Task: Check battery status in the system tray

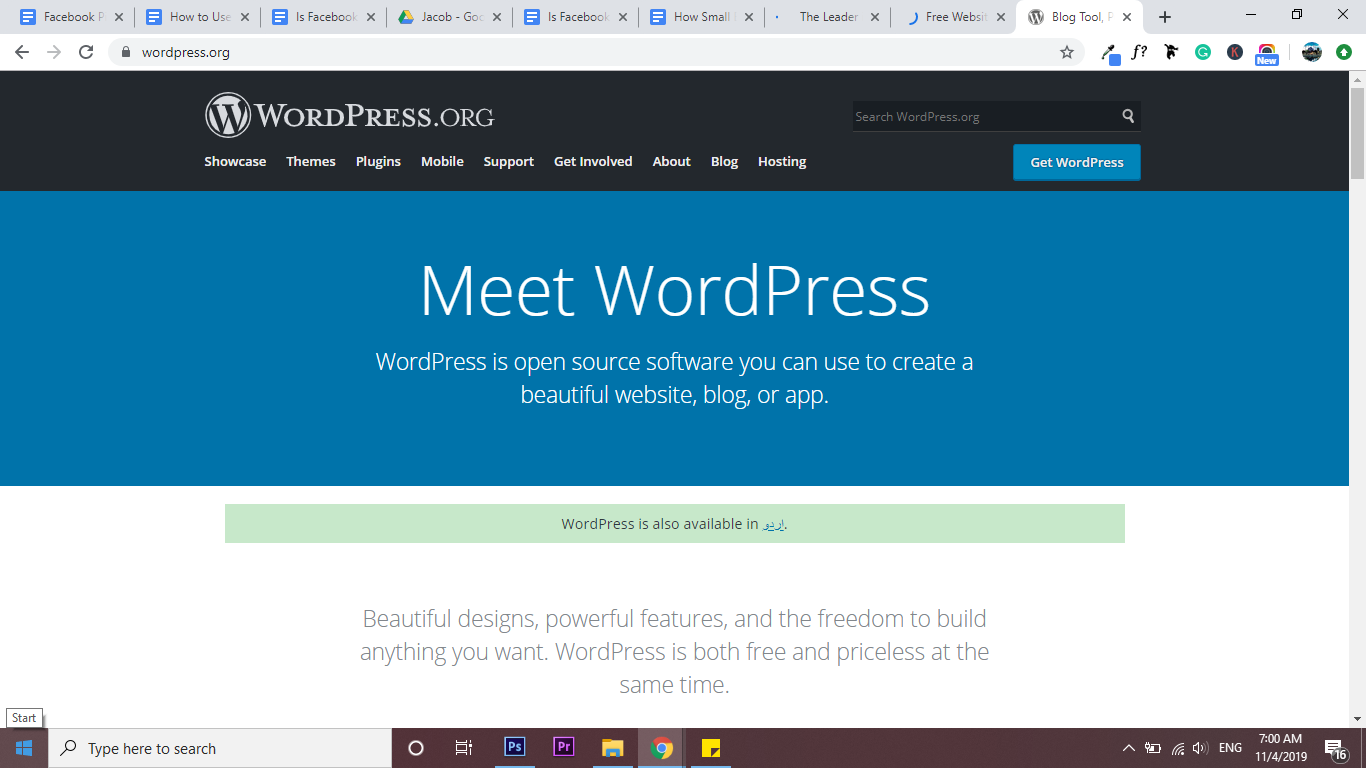Action: tap(1153, 748)
